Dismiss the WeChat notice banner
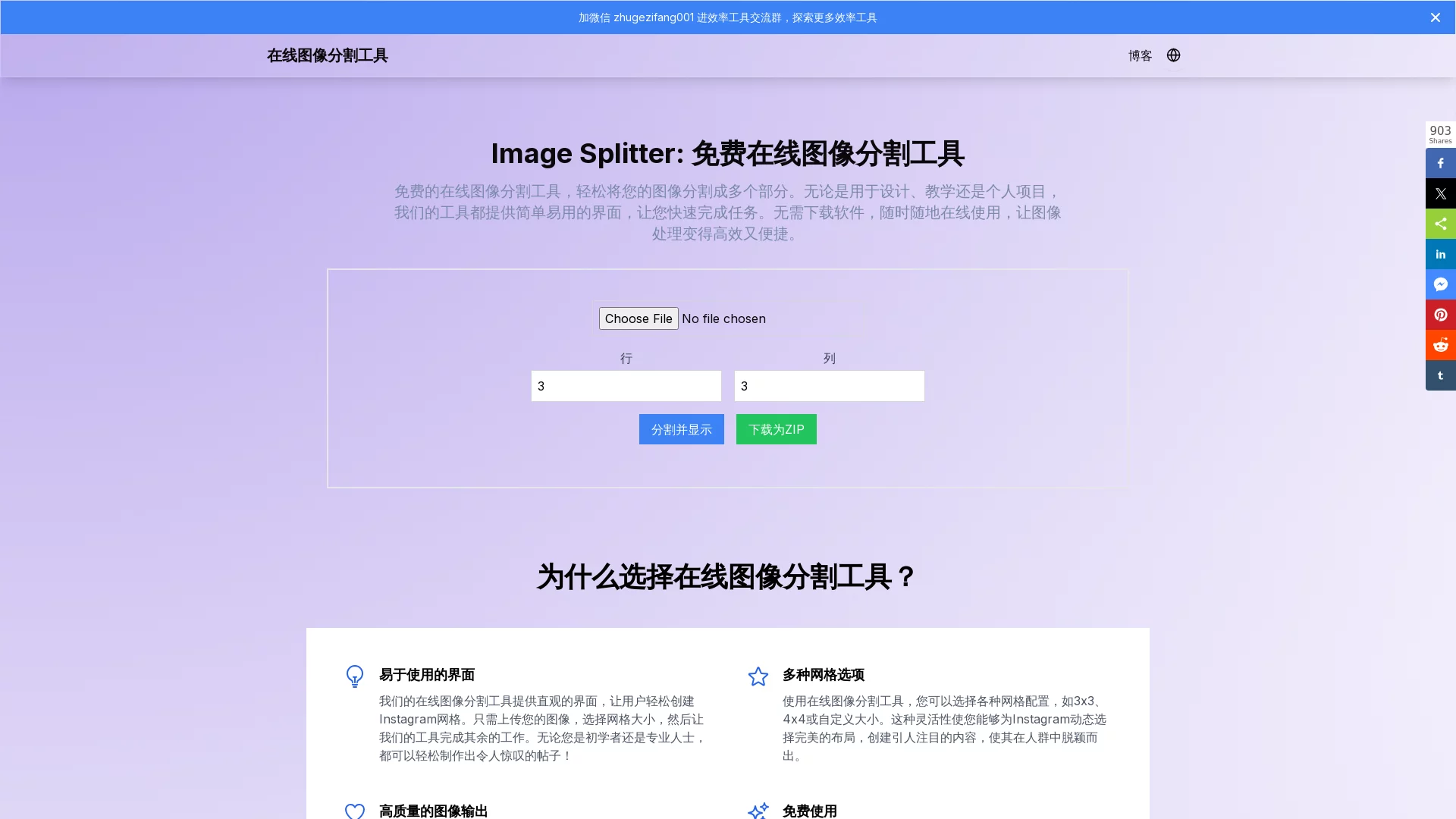This screenshot has height=819, width=1456. pos(1435,17)
